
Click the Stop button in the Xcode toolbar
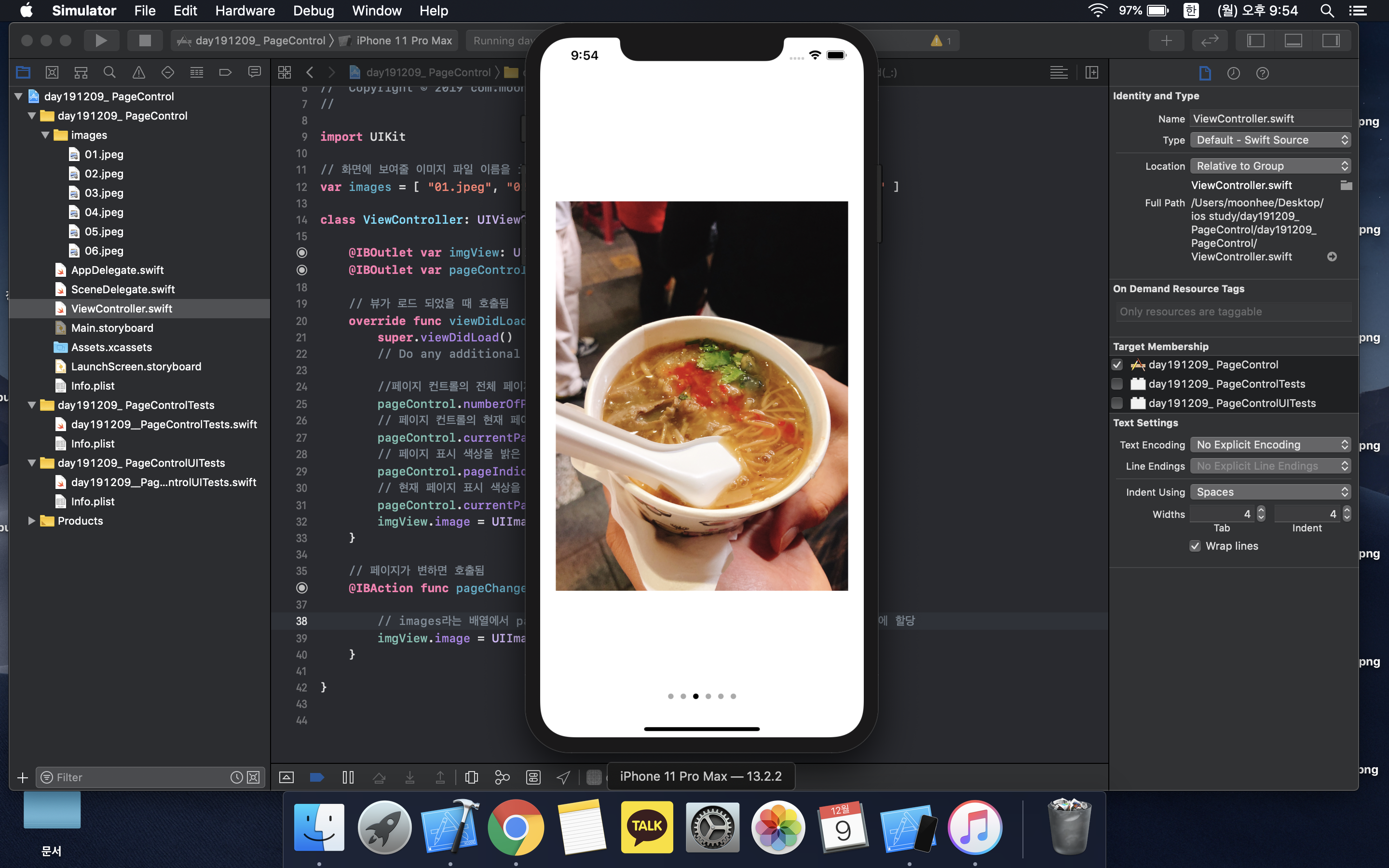click(145, 40)
